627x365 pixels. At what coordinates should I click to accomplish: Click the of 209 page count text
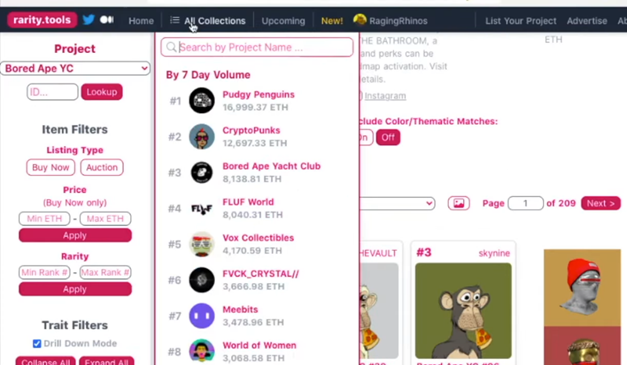tap(561, 203)
